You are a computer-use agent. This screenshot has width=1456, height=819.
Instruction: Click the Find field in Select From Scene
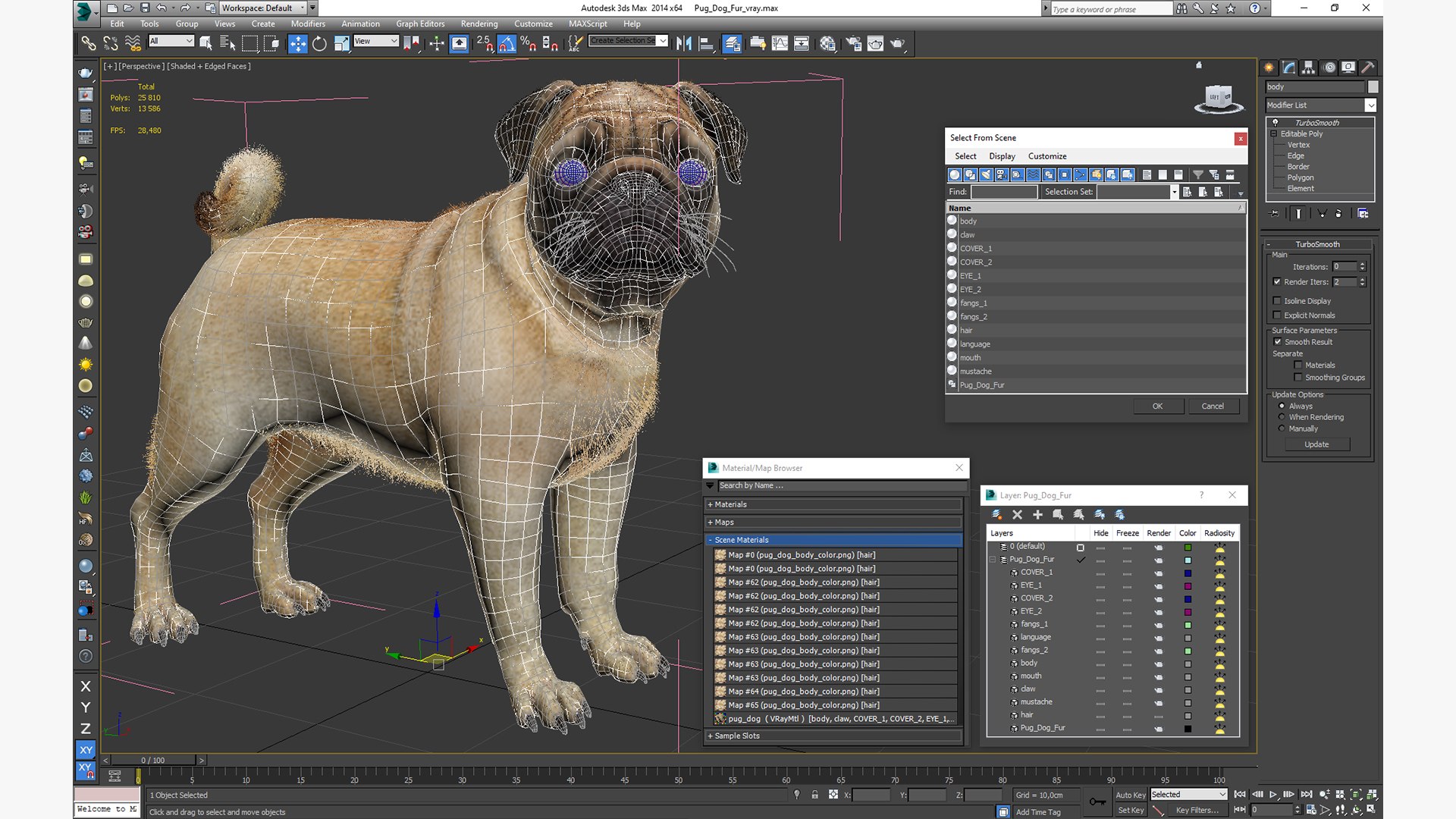pos(1004,192)
